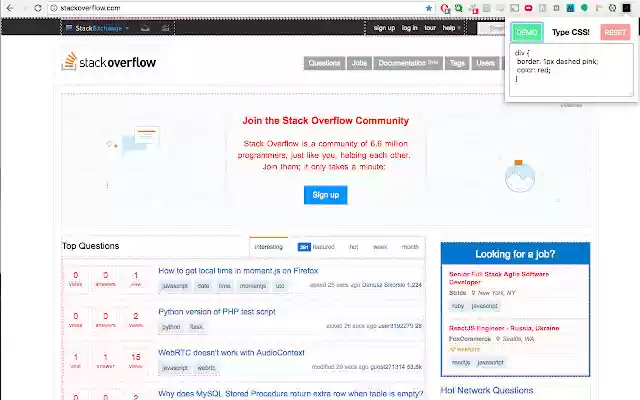
Task: Click the 'ruby' tag in the job listing
Action: pos(458,306)
